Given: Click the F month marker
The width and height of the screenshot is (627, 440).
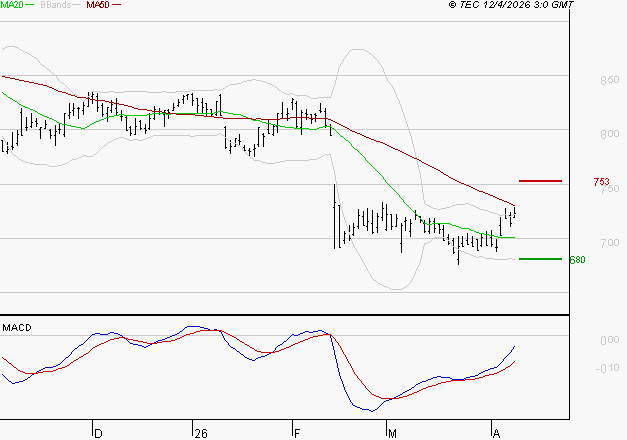Looking at the screenshot, I should tap(297, 434).
